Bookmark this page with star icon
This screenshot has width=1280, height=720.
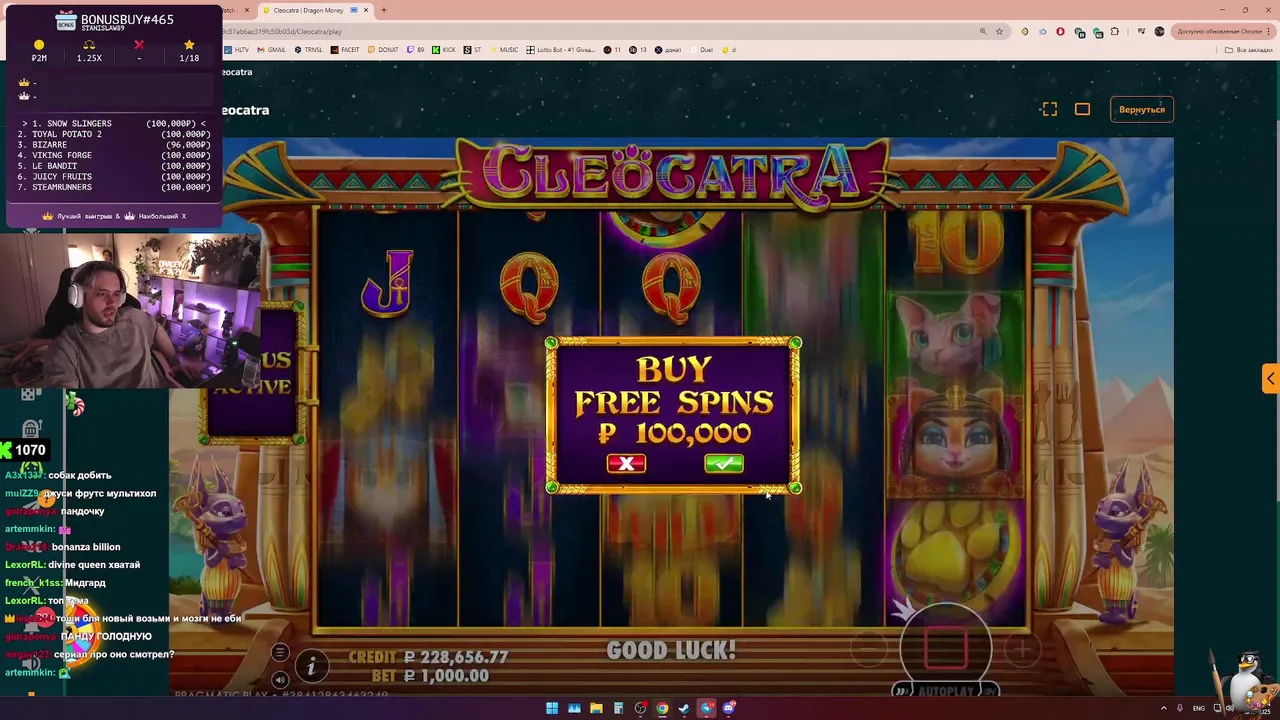tap(999, 31)
